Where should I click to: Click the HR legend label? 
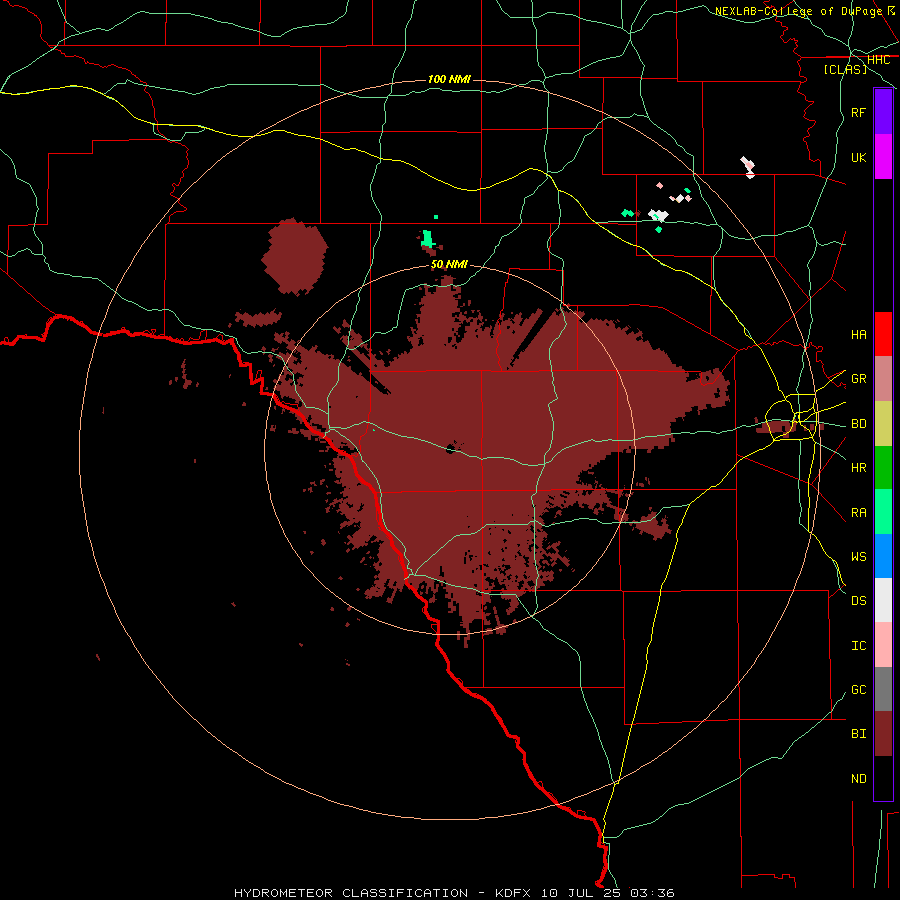858,468
